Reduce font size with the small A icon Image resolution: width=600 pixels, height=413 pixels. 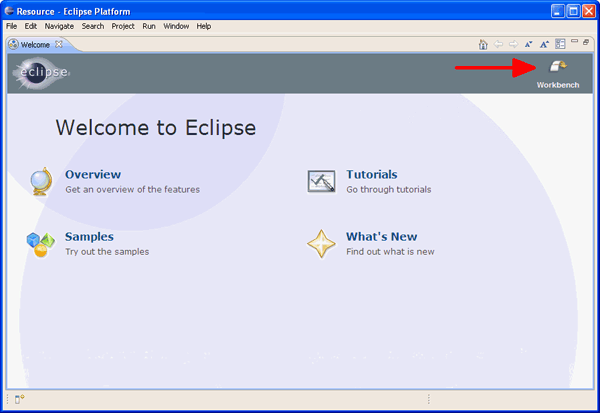(528, 44)
